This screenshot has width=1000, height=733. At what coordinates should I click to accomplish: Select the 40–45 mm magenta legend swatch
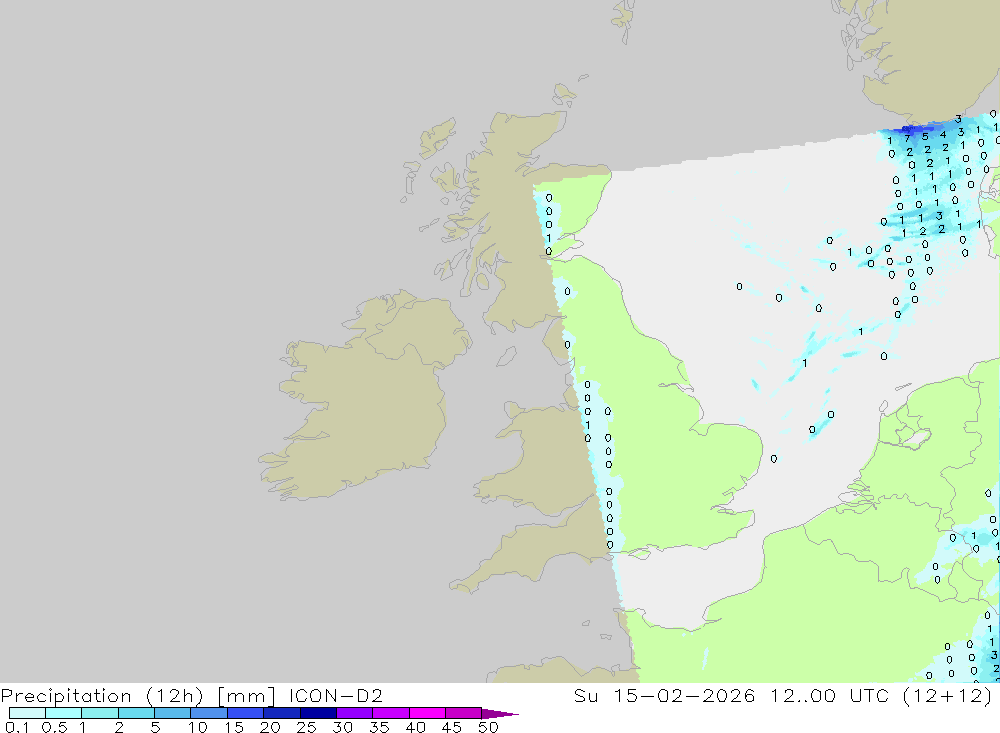427,713
